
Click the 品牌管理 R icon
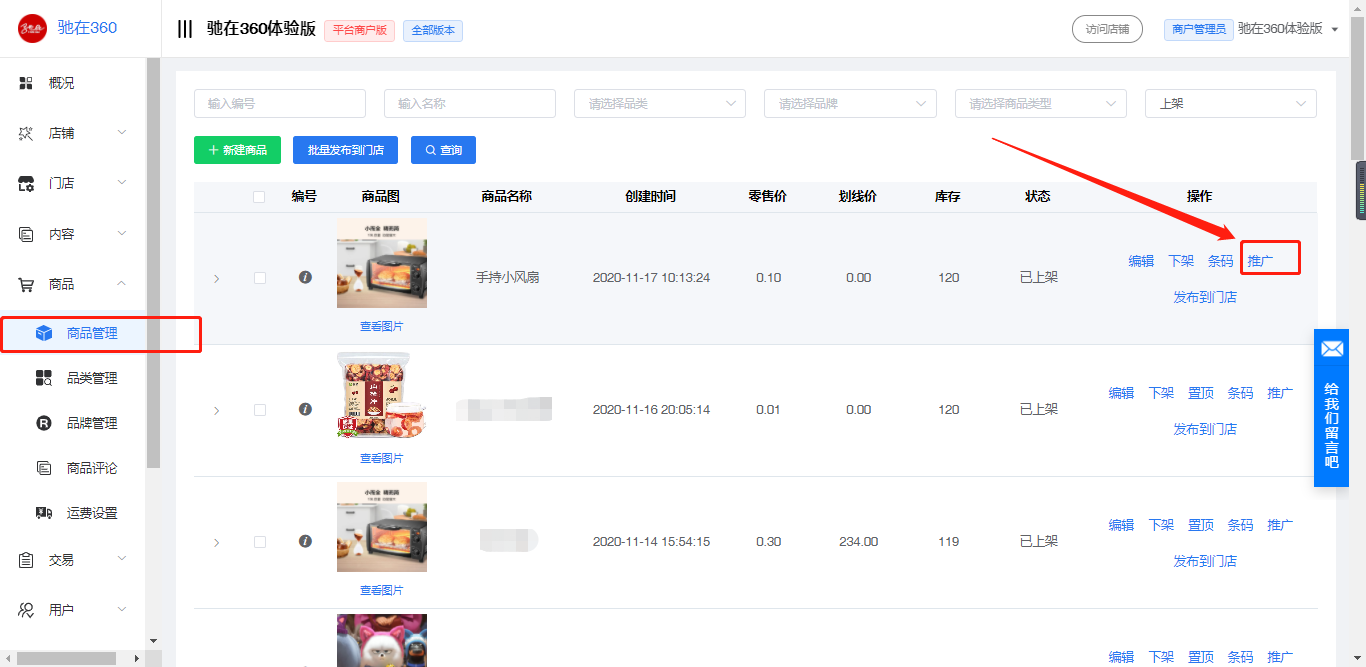pos(44,423)
